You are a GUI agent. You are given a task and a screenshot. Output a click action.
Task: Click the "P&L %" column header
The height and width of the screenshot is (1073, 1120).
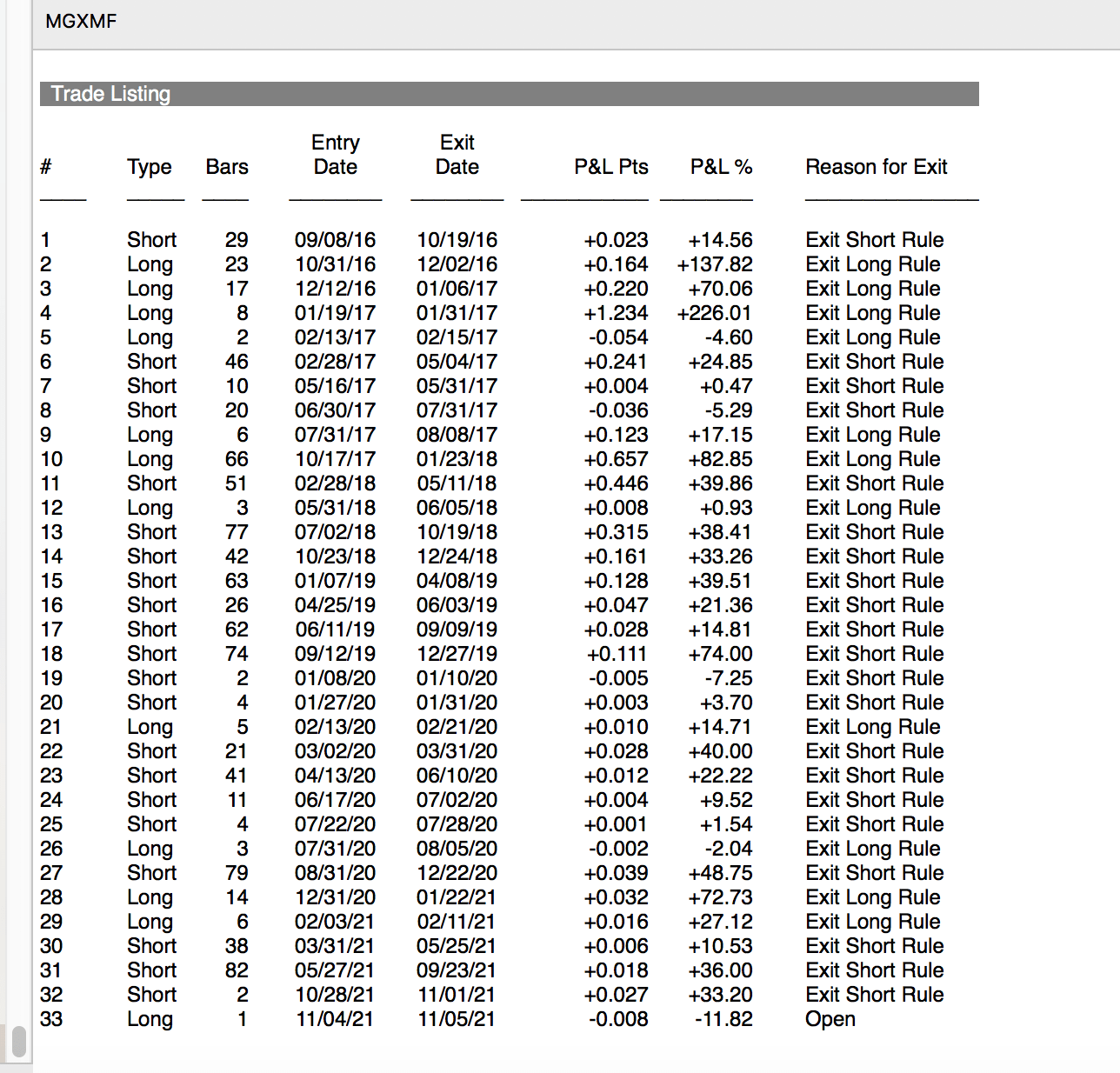[x=722, y=167]
